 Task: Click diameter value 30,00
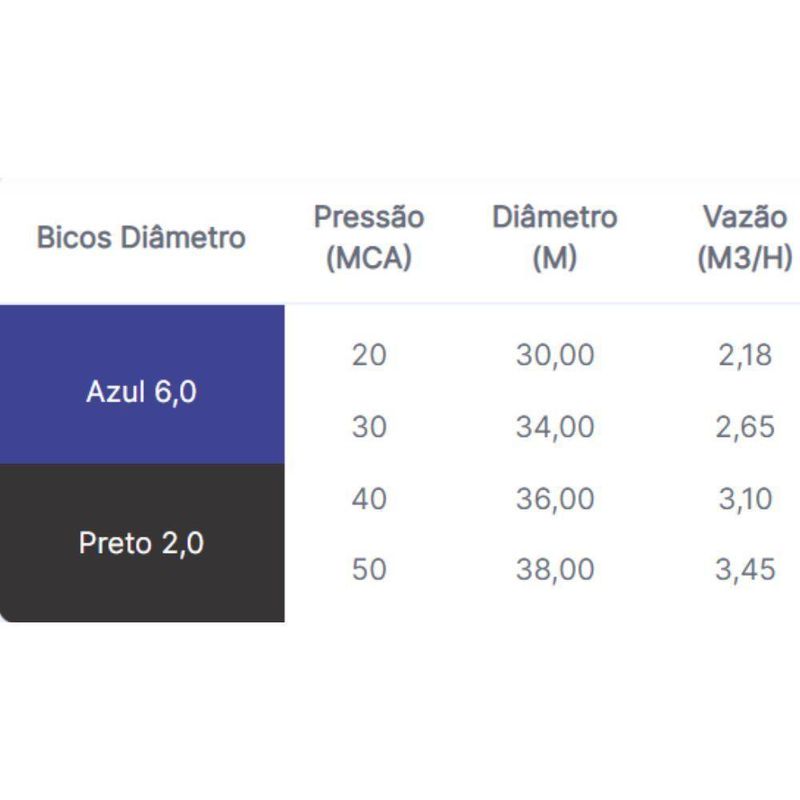pos(555,355)
